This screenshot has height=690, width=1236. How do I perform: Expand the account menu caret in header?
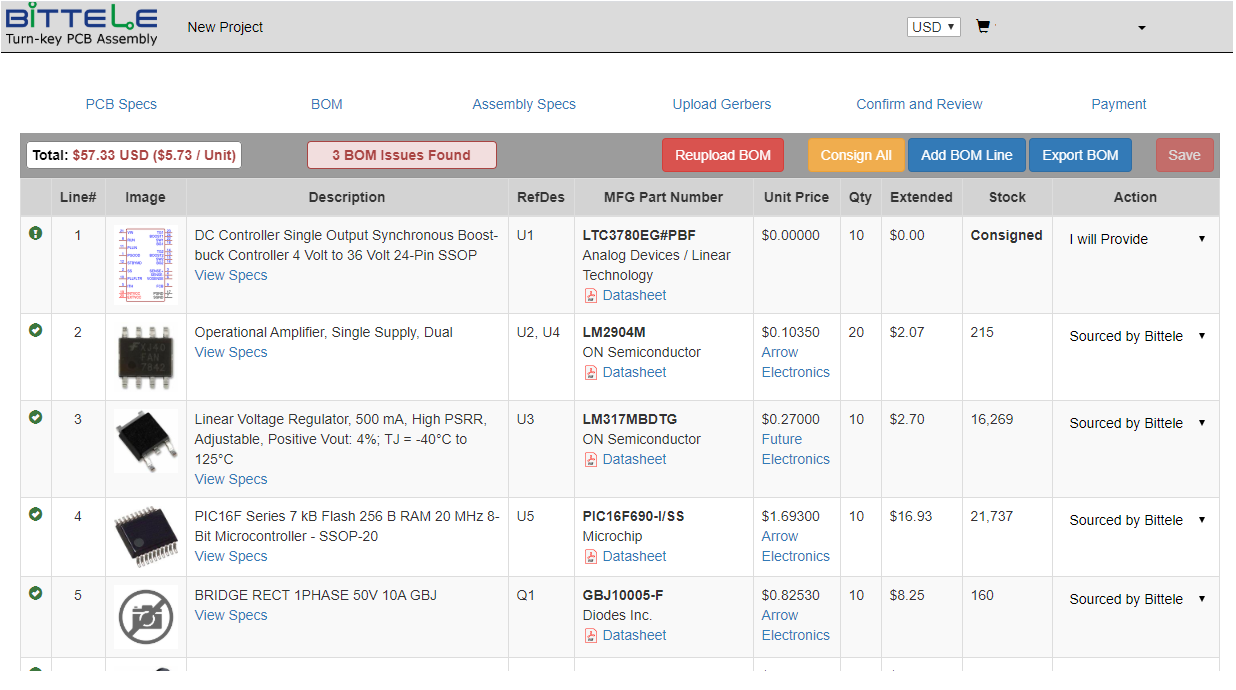pyautogui.click(x=1142, y=28)
